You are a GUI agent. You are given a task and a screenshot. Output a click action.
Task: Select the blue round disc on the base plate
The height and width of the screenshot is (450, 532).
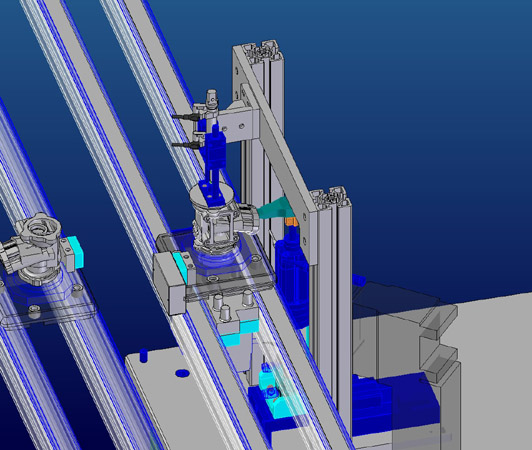click(182, 373)
